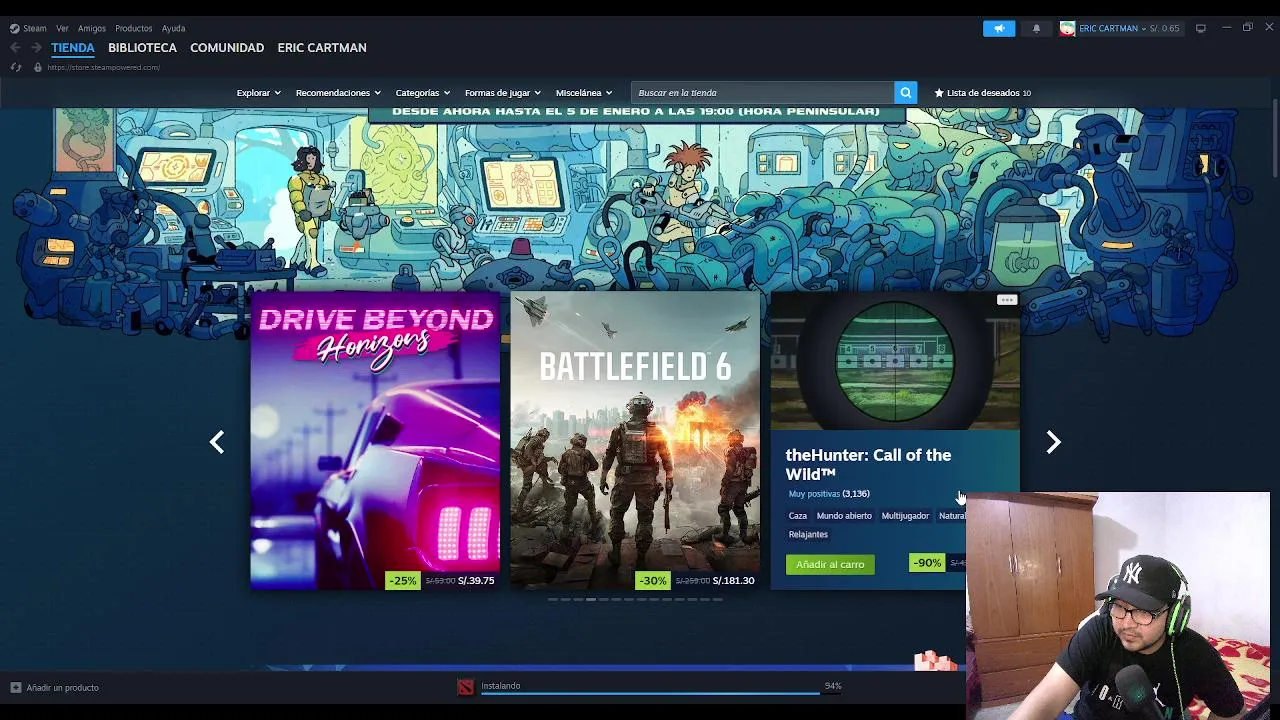
Task: Expand the Categorías dropdown
Action: (423, 93)
